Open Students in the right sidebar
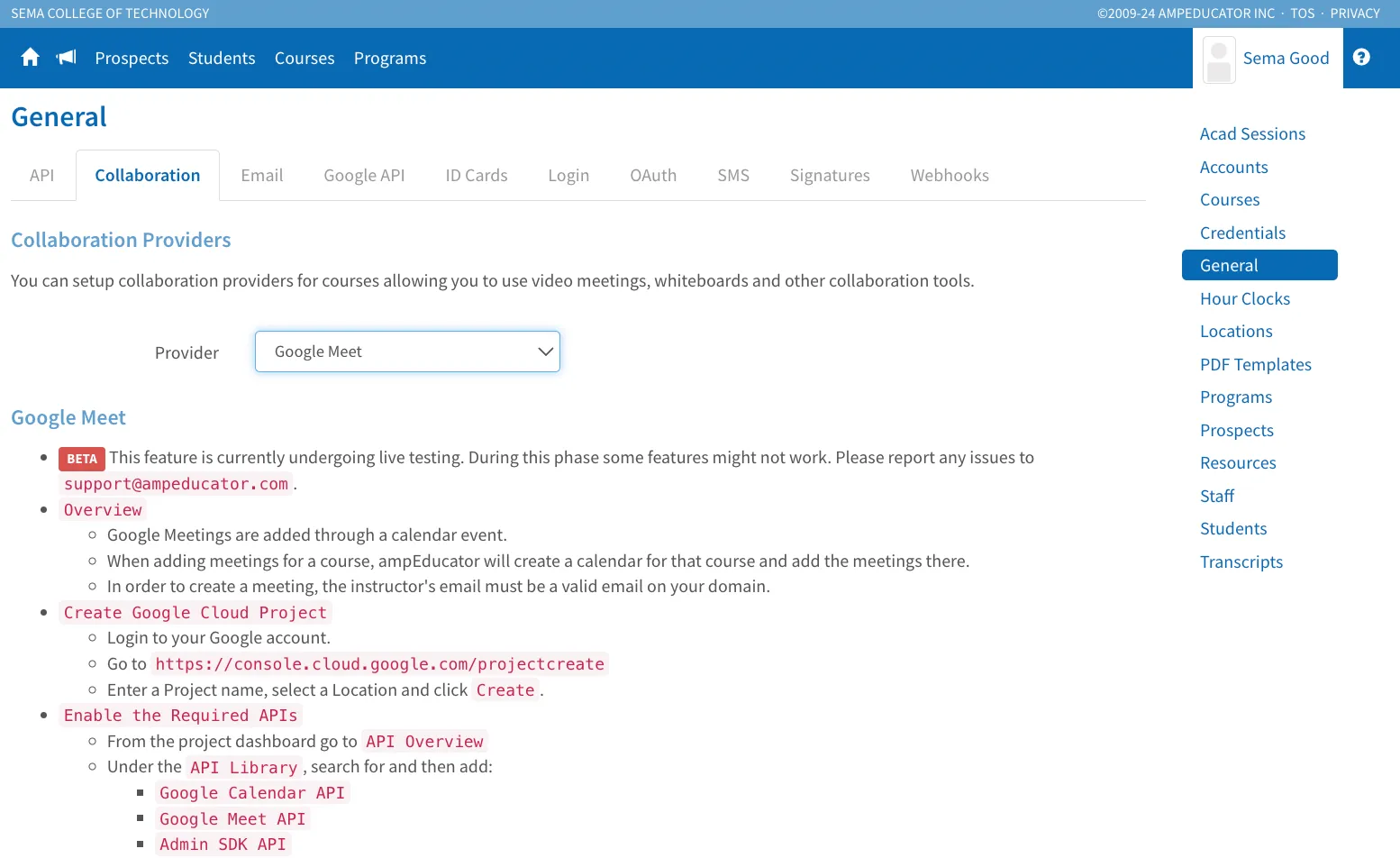Image resolution: width=1400 pixels, height=858 pixels. click(1233, 528)
